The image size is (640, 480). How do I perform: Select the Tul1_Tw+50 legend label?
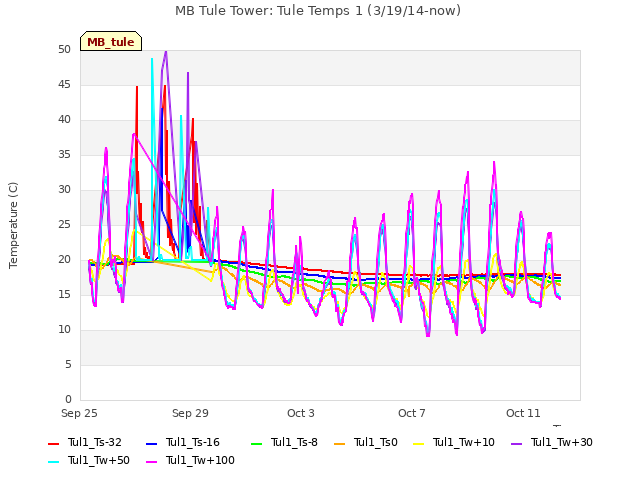click(99, 460)
